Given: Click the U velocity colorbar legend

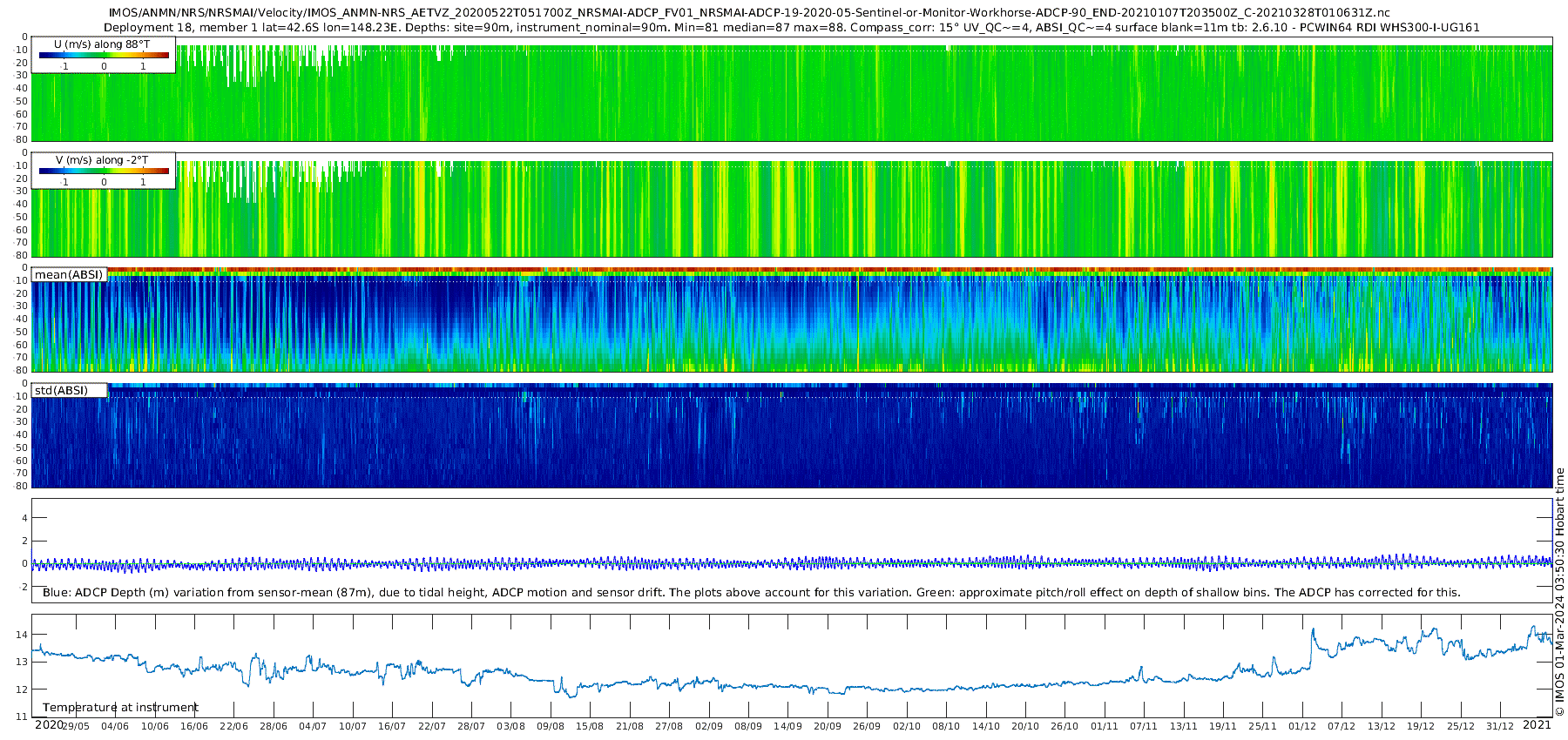Looking at the screenshot, I should [x=104, y=55].
